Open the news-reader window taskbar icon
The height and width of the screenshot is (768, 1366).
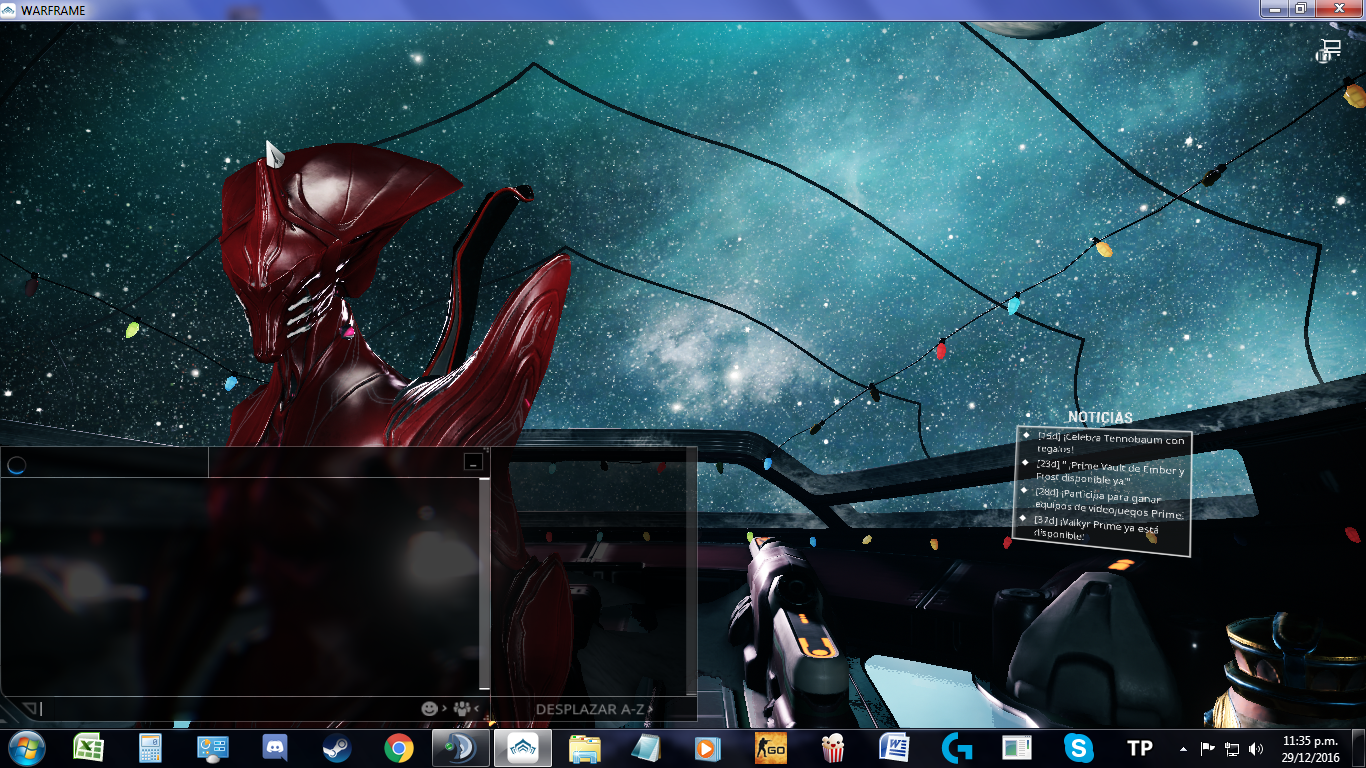click(1017, 748)
